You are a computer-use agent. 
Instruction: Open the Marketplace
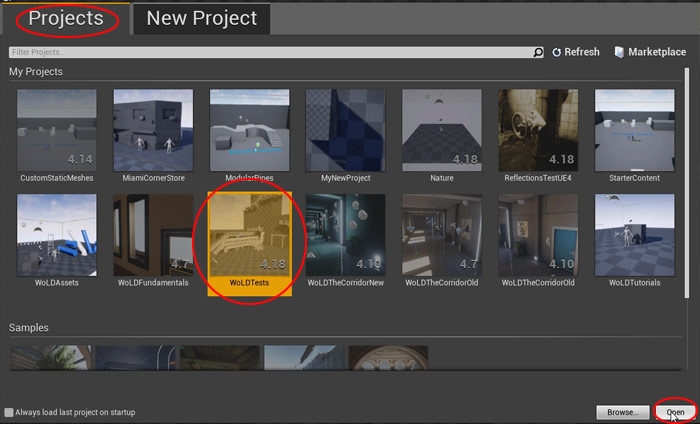pos(651,52)
